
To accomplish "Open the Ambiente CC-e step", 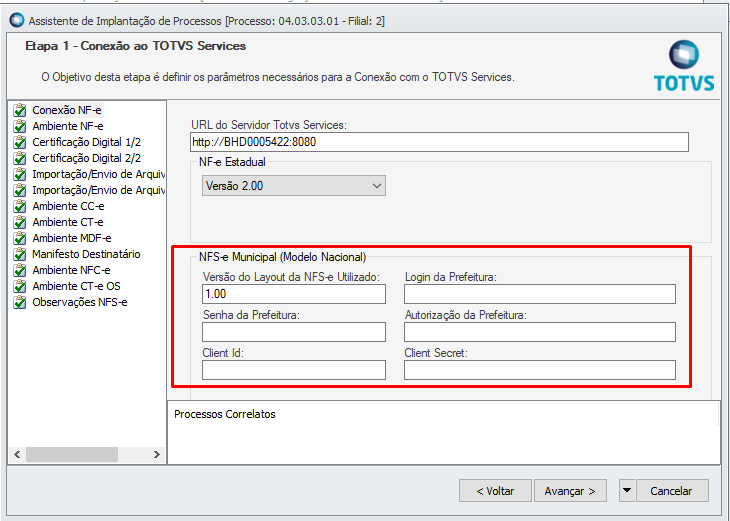I will (68, 206).
